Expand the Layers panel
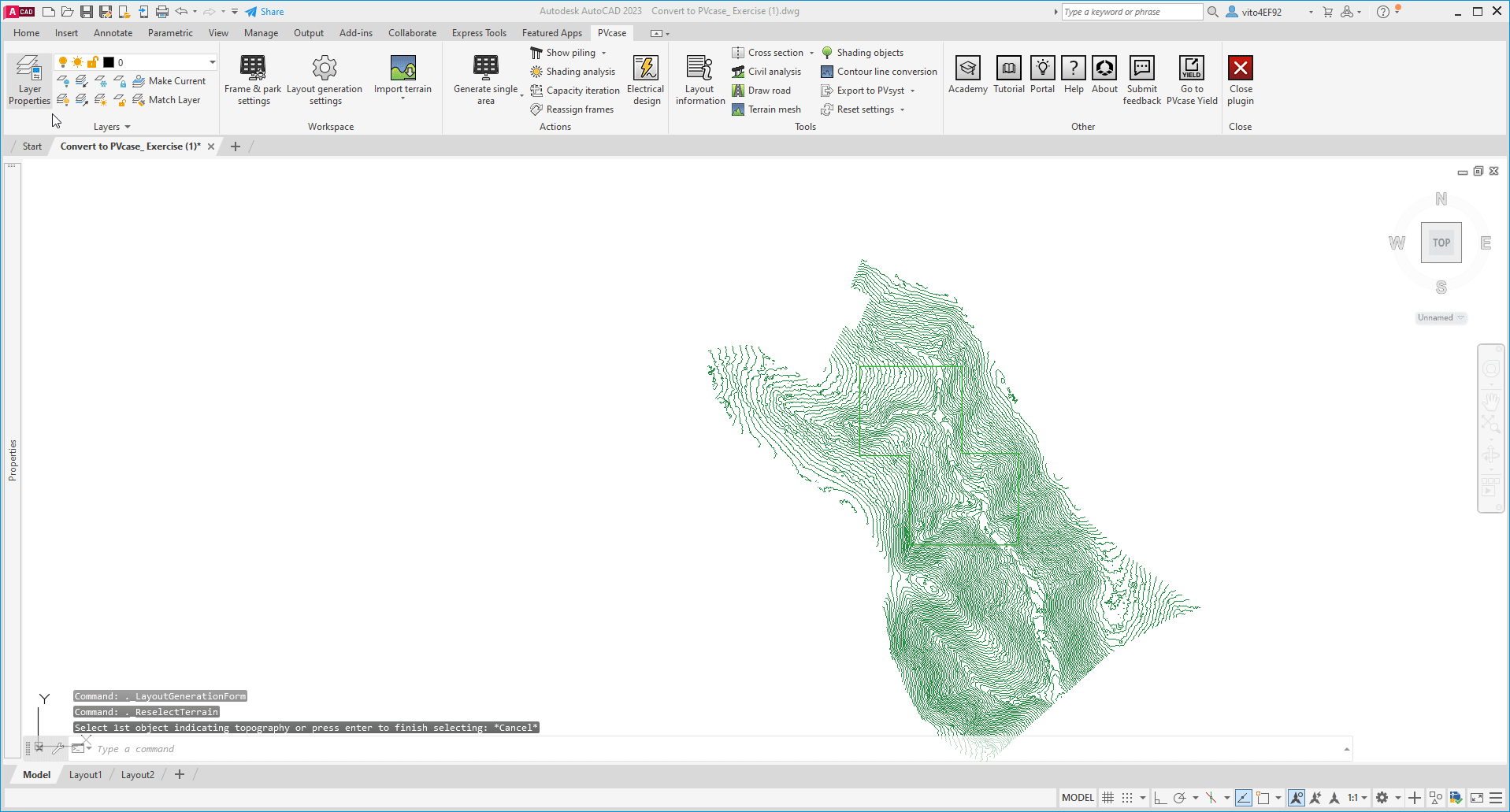 point(111,127)
